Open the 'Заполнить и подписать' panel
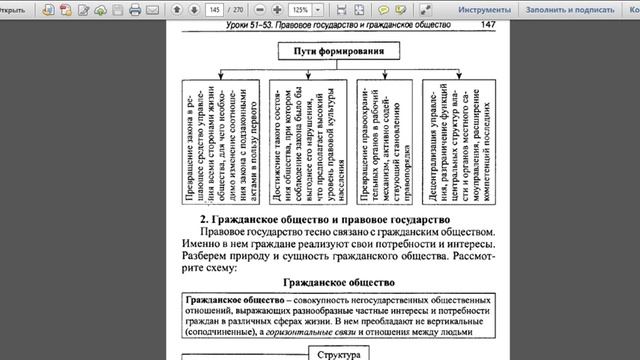 coord(570,10)
